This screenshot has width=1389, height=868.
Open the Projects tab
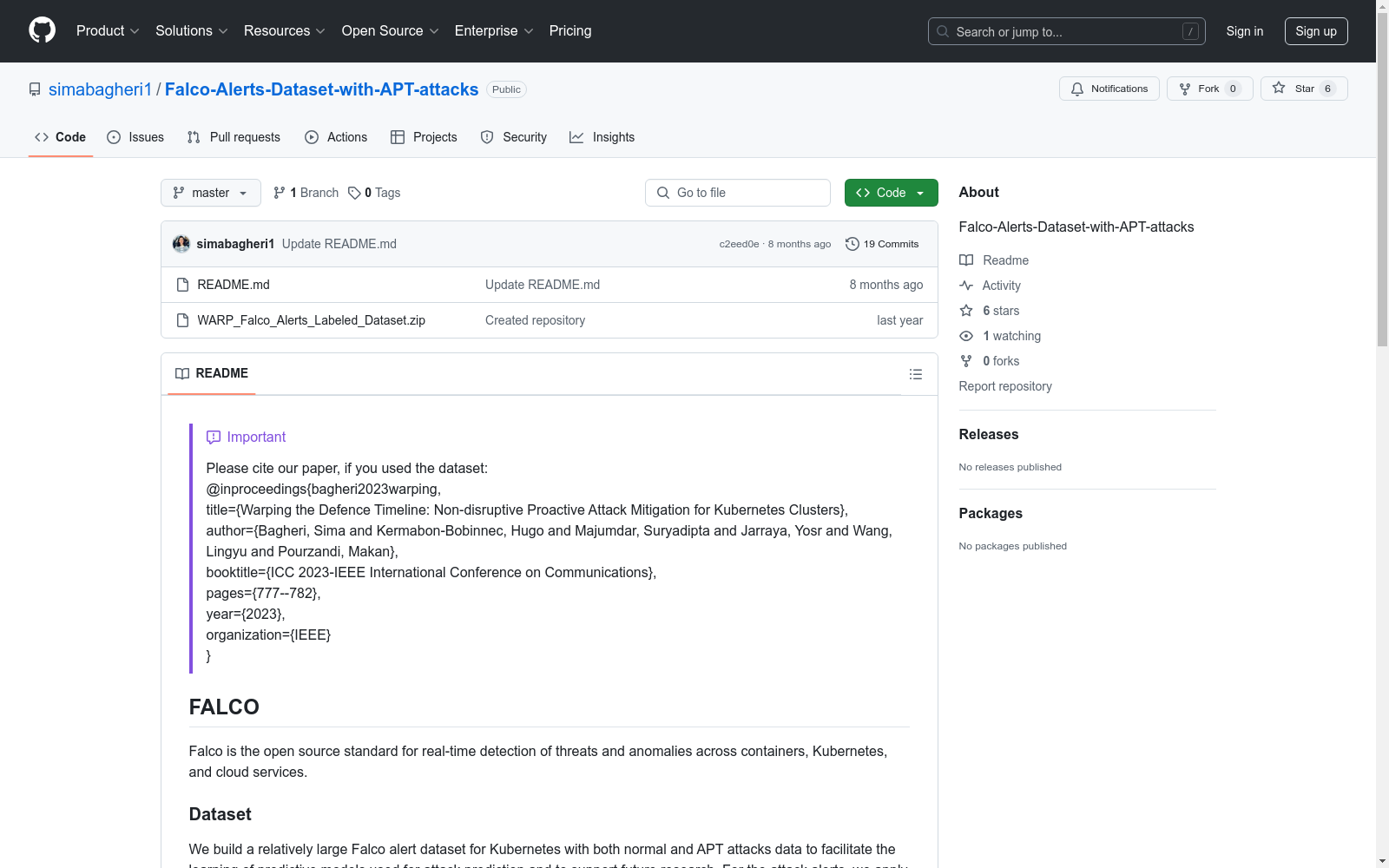(x=424, y=137)
